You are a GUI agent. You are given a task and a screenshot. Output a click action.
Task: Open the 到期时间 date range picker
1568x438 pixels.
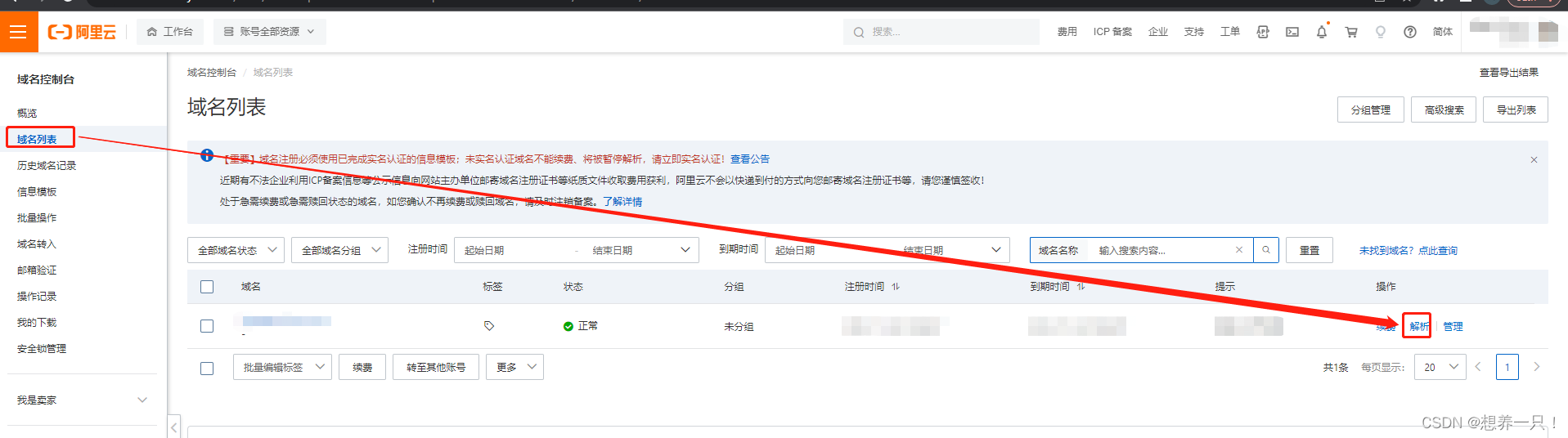click(887, 250)
